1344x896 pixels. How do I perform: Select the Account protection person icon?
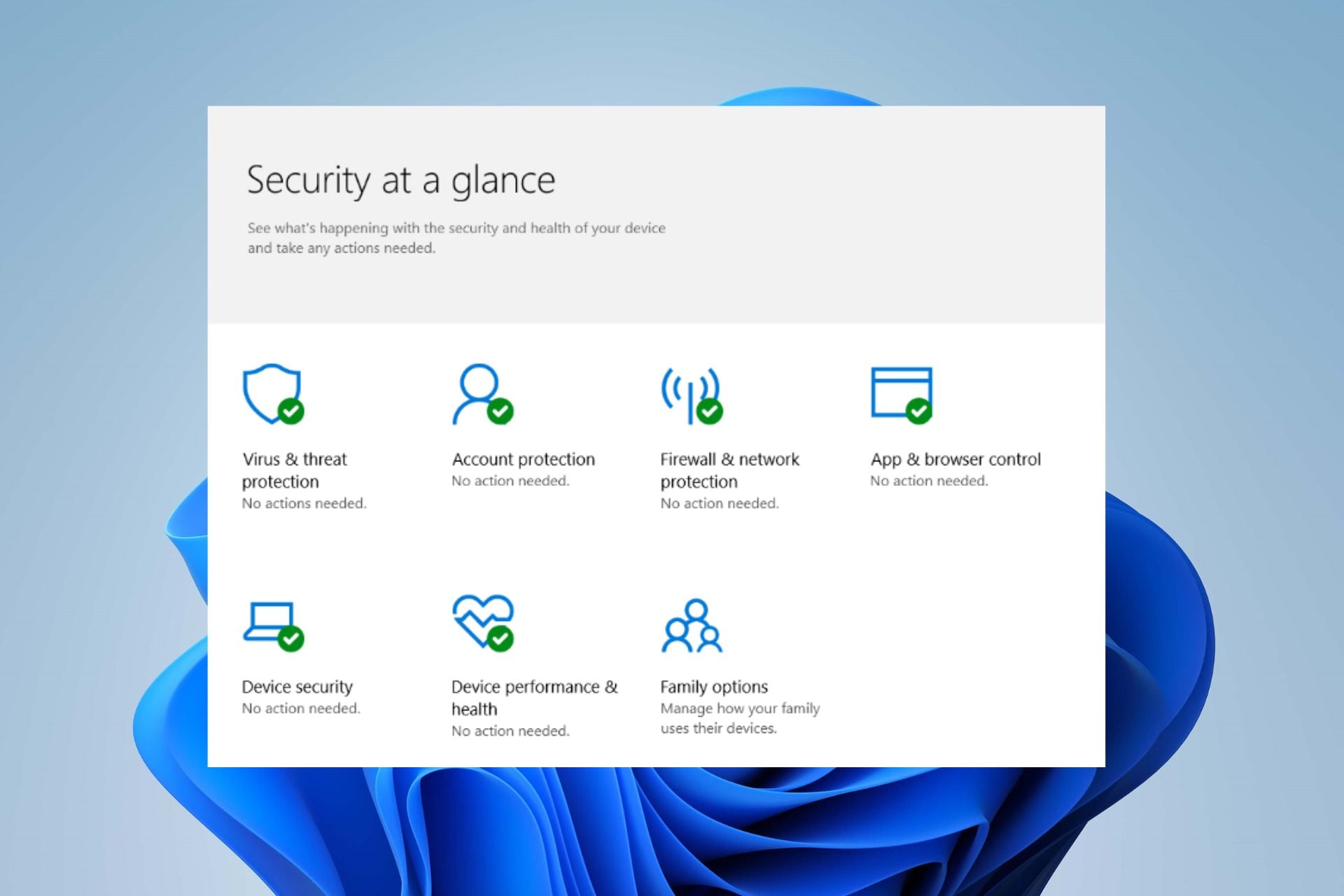(x=480, y=392)
